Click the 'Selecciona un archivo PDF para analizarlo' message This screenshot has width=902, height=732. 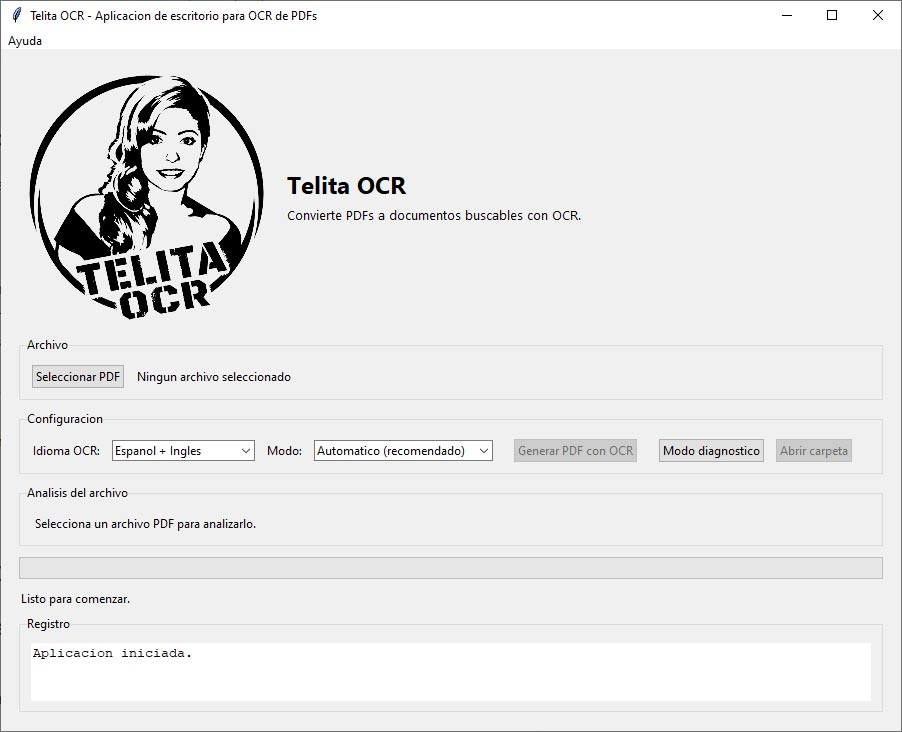click(x=145, y=524)
